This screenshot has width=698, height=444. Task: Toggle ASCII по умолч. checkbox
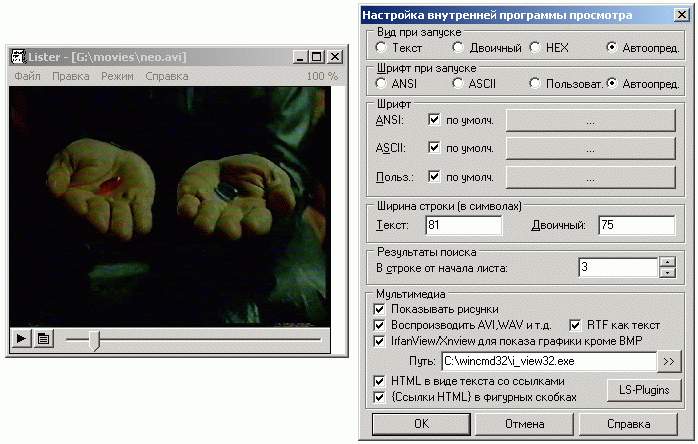(434, 147)
